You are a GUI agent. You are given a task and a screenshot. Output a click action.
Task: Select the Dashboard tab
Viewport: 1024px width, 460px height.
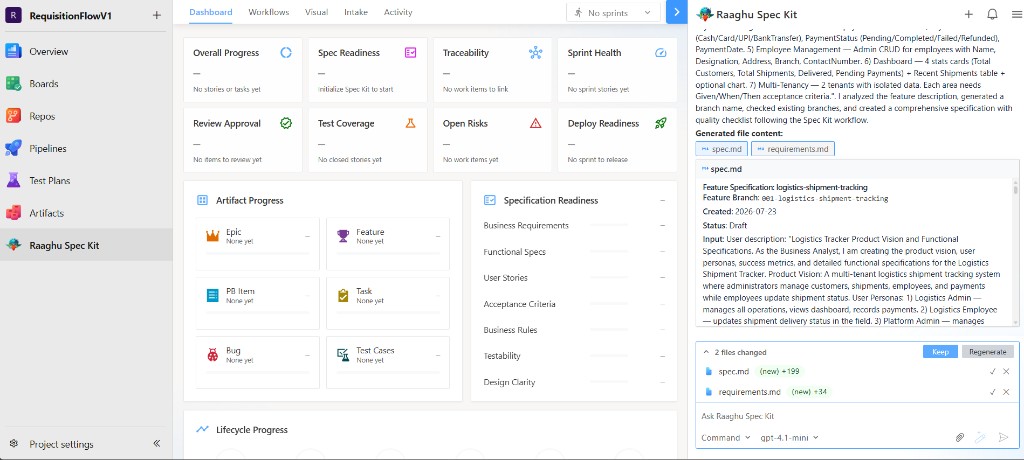click(x=210, y=12)
